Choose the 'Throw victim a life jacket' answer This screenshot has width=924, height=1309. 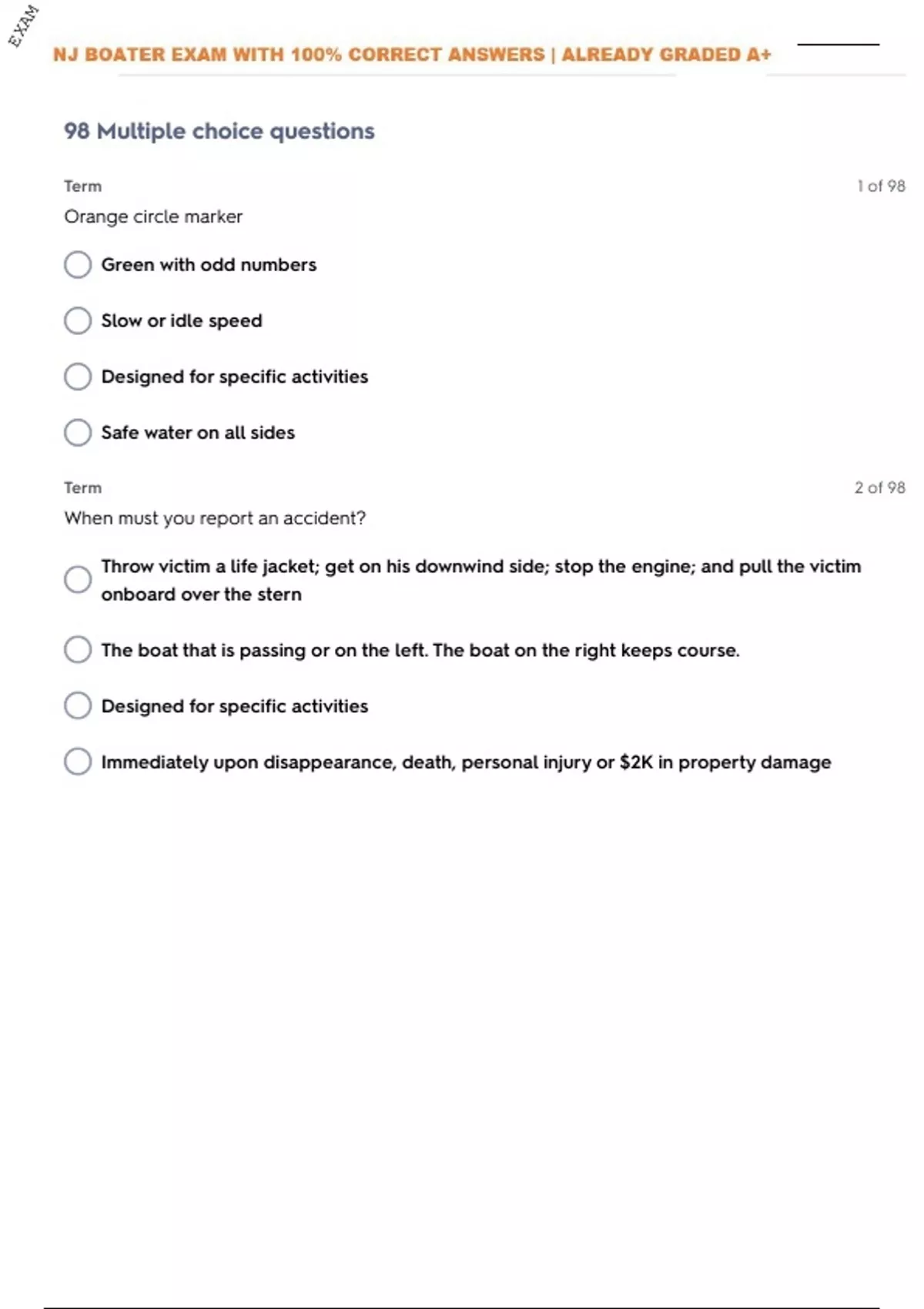tap(78, 580)
